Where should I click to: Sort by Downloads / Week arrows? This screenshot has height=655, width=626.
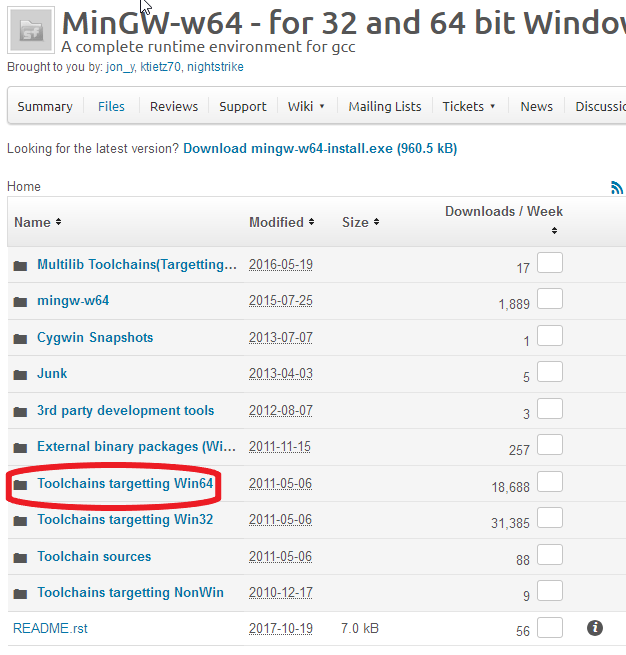[x=554, y=231]
